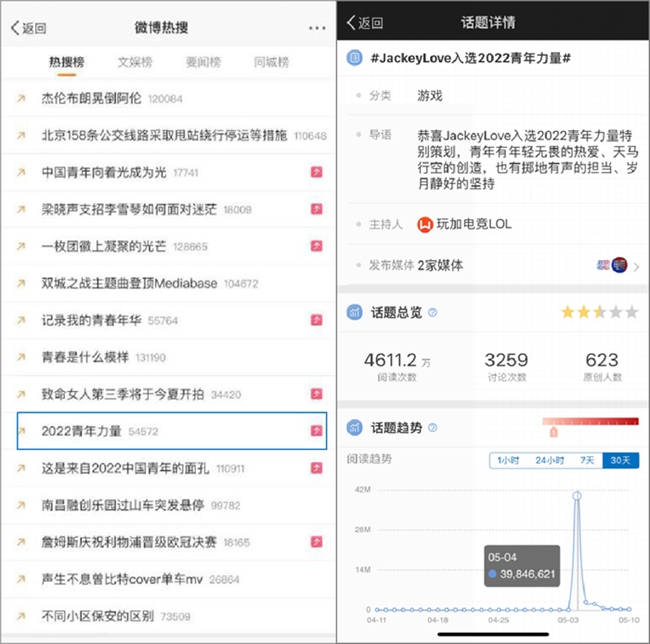This screenshot has height=644, width=650.
Task: Open topic 青春是什么模样
Action: pyautogui.click(x=168, y=357)
